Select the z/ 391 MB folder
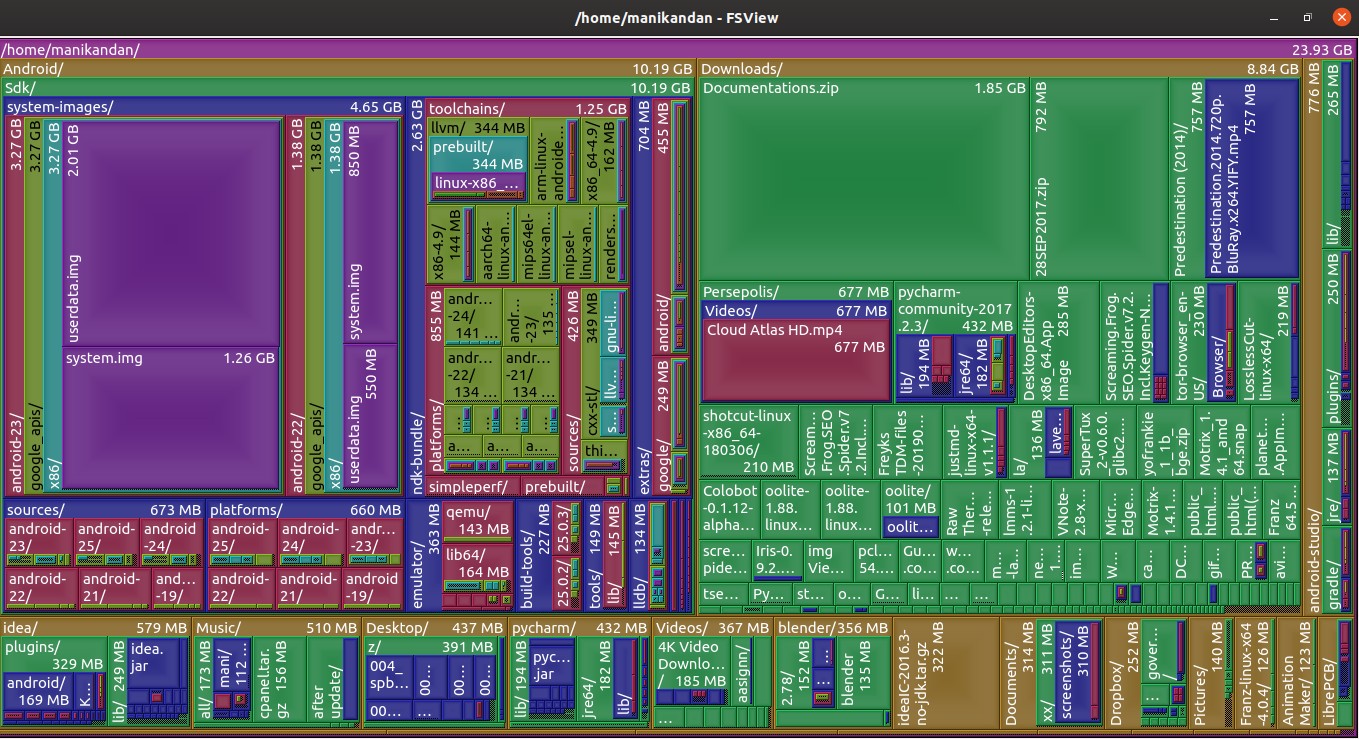Screen dimensions: 1359x739 [433, 647]
